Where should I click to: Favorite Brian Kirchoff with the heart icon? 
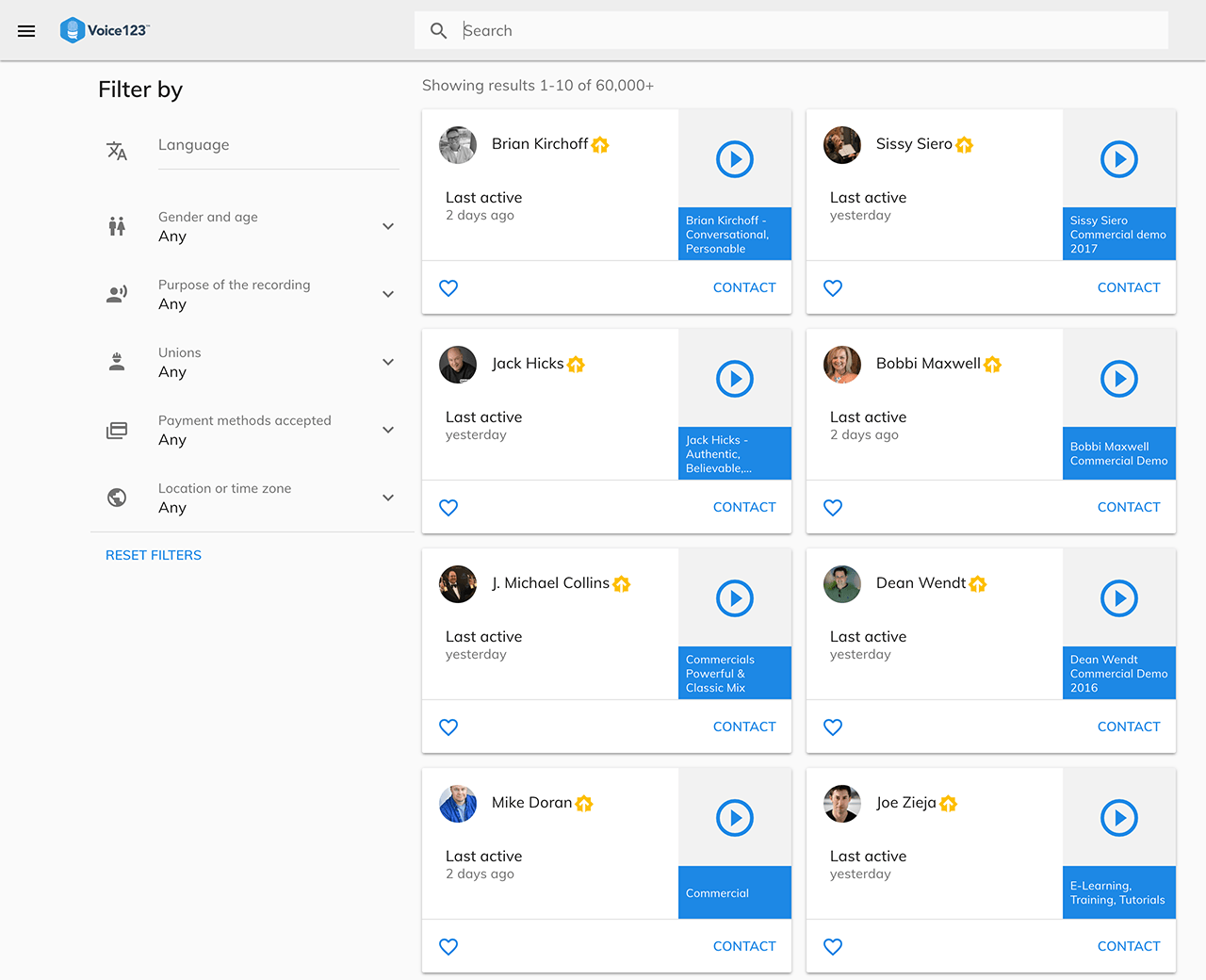pyautogui.click(x=448, y=288)
